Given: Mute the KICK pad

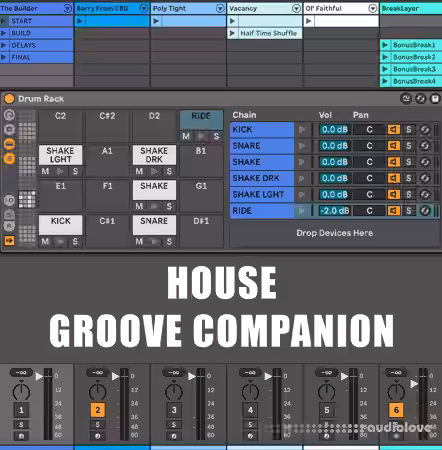Looking at the screenshot, I should [45, 241].
